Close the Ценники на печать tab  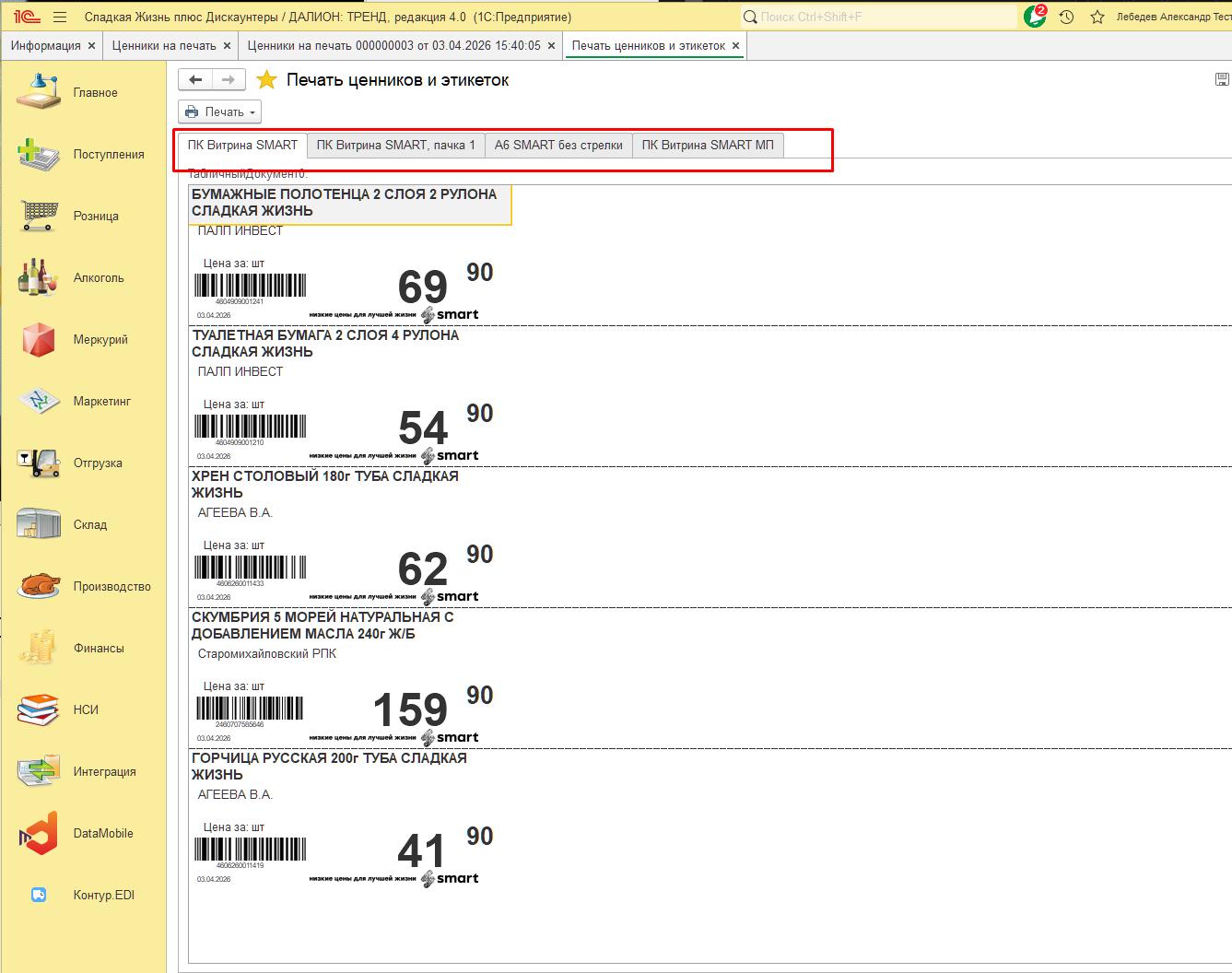pyautogui.click(x=227, y=45)
